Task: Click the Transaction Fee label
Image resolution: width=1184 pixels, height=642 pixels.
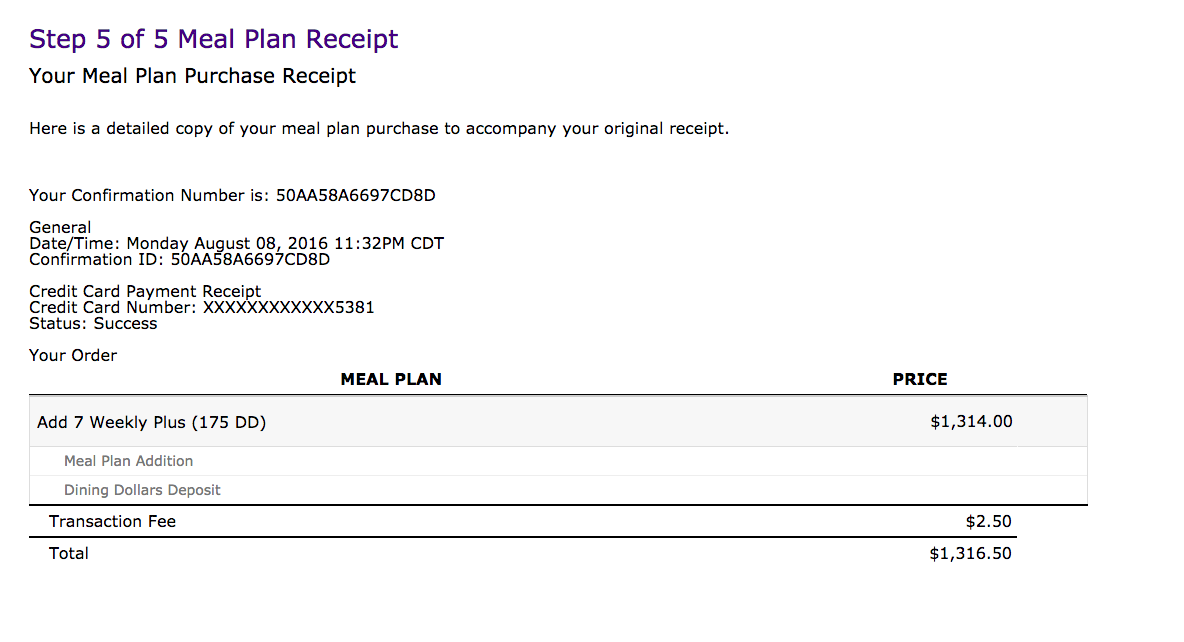Action: pyautogui.click(x=113, y=521)
